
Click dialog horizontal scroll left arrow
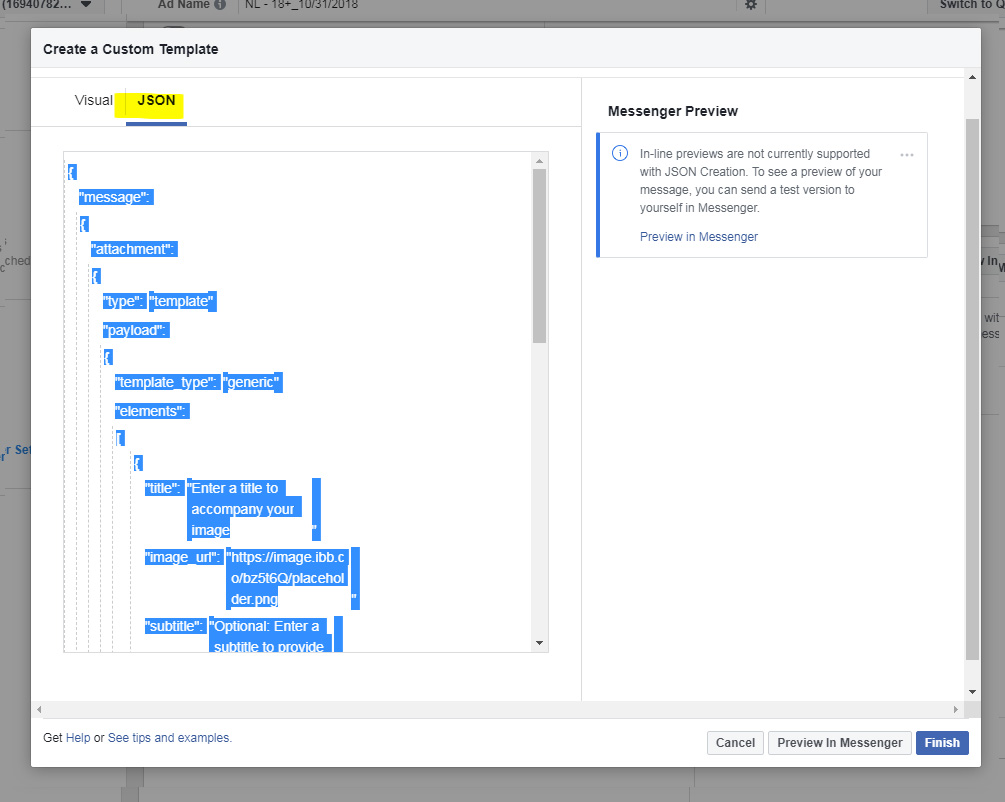40,710
